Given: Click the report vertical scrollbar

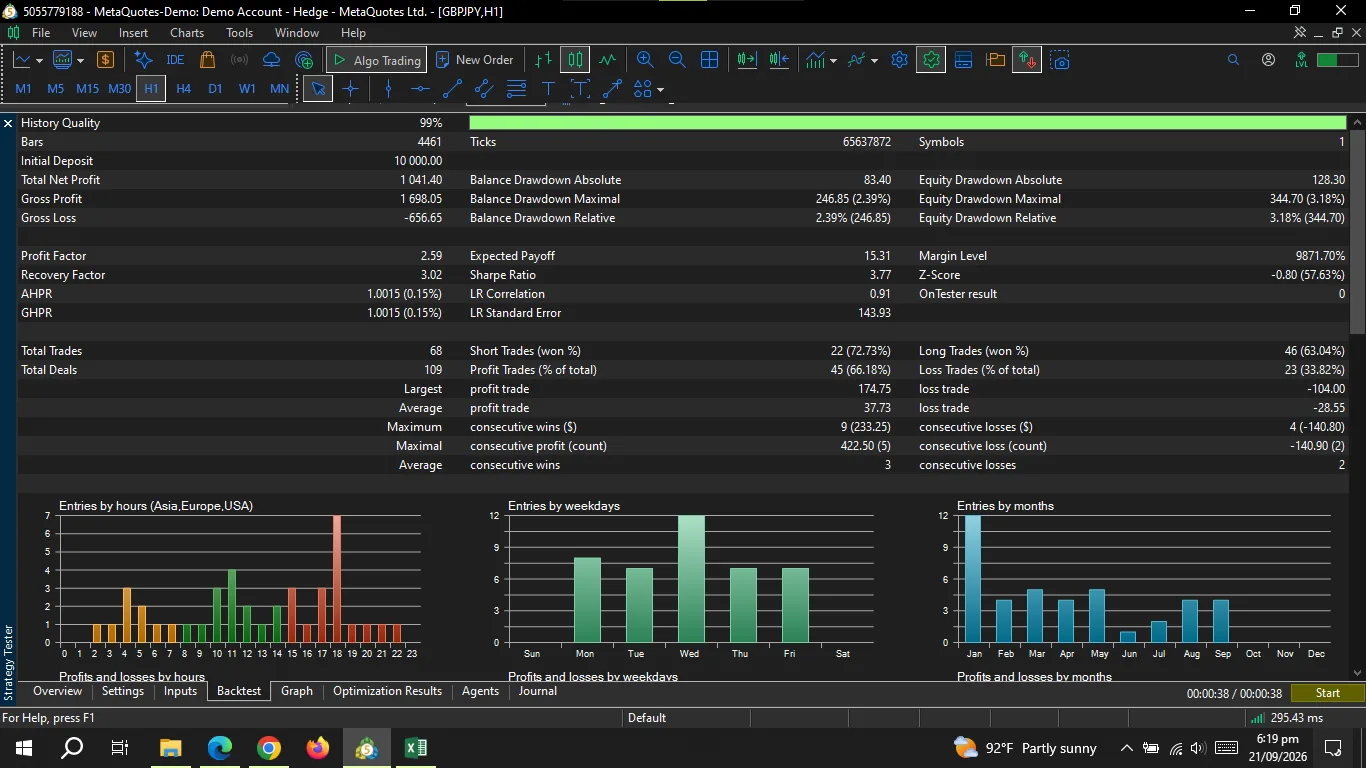Looking at the screenshot, I should (x=1357, y=231).
